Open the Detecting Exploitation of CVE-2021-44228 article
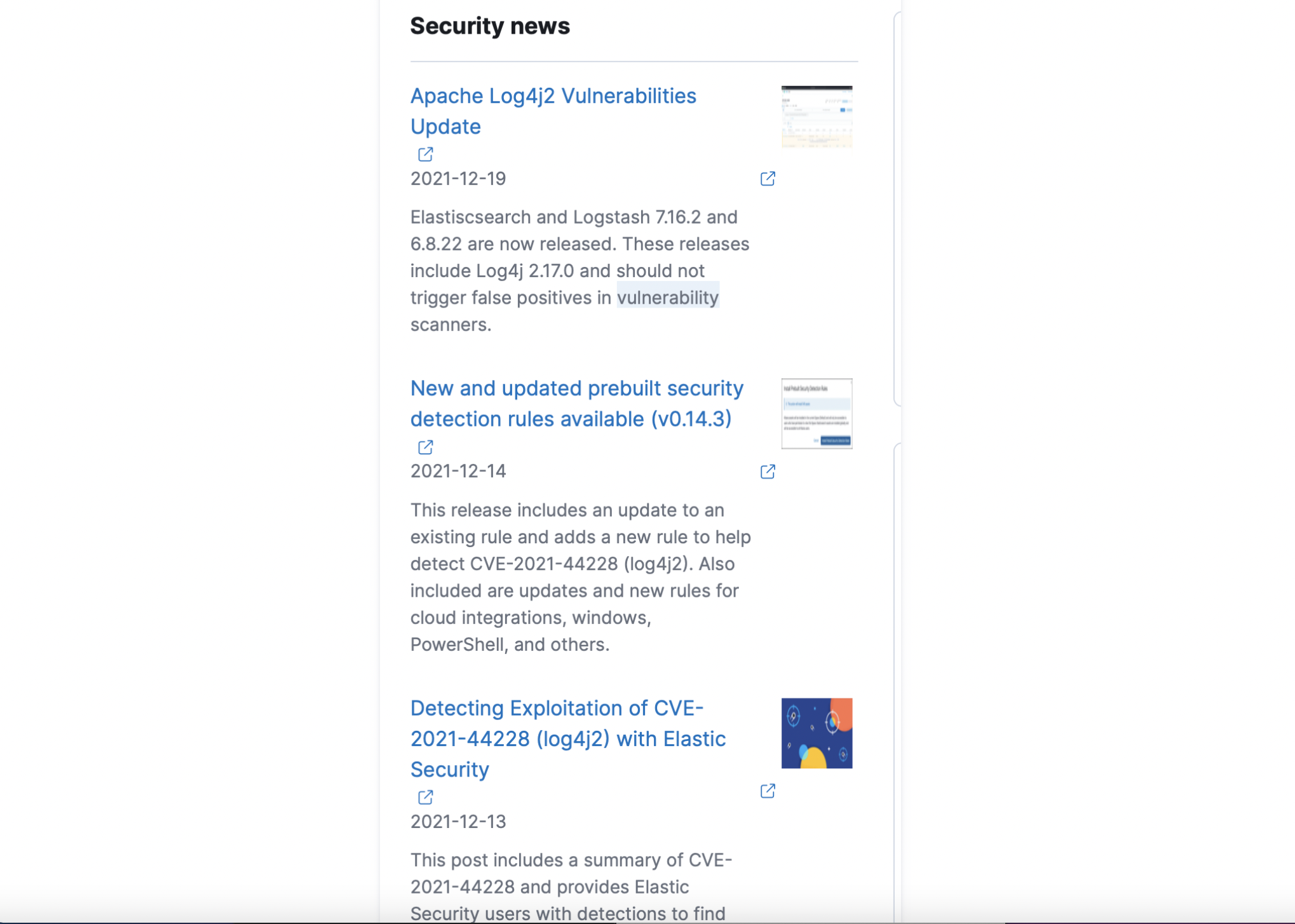The image size is (1295, 924). click(568, 738)
